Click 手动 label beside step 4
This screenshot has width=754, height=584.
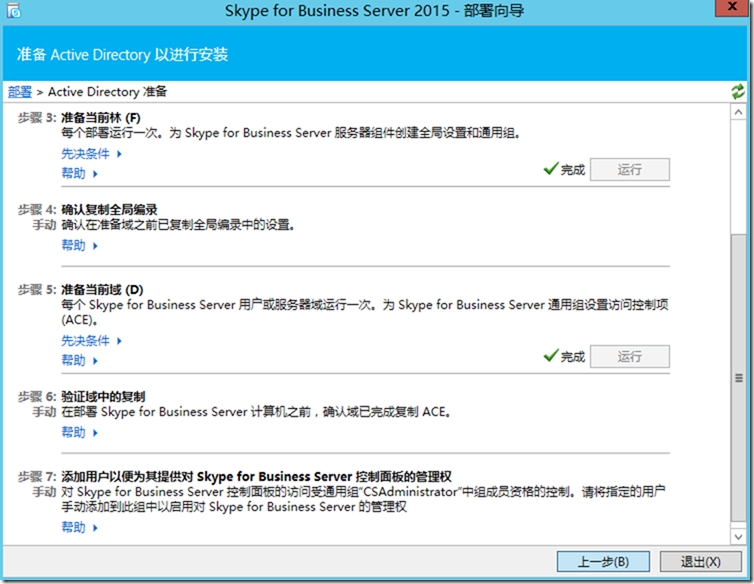pos(44,225)
